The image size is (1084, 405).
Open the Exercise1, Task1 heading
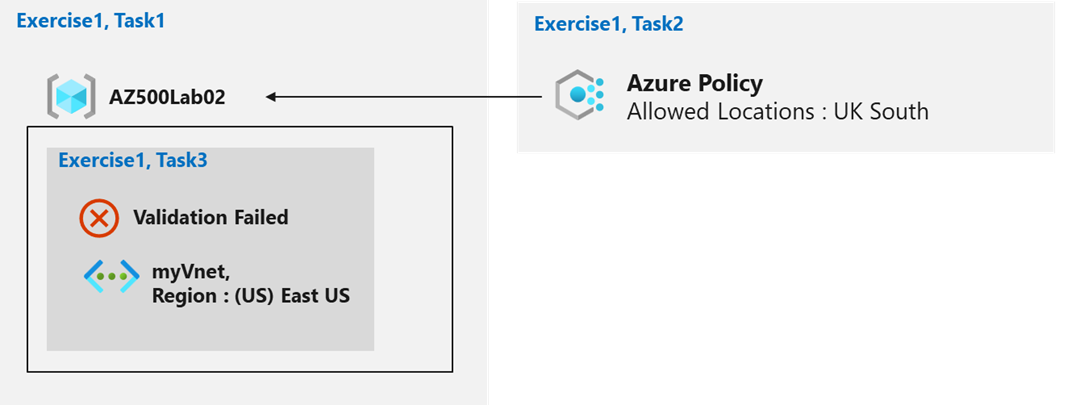point(91,20)
